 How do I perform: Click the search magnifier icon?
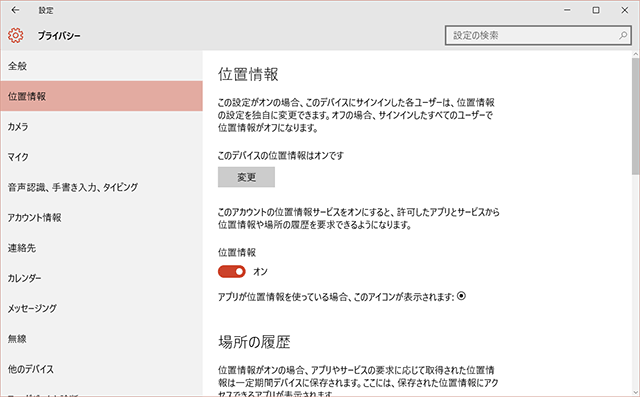click(x=623, y=35)
